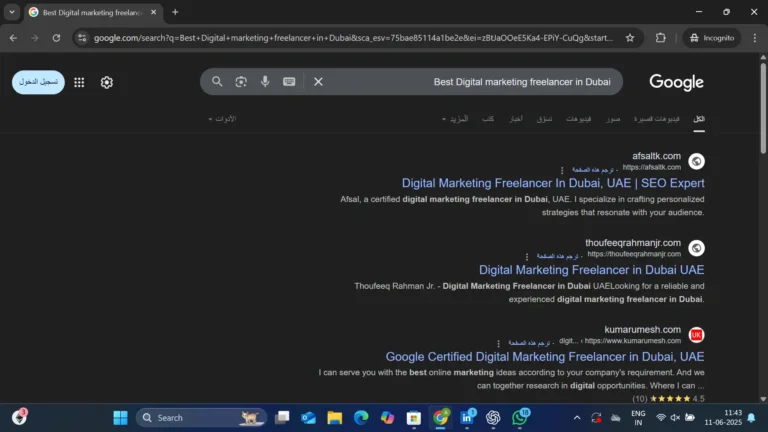Open Google apps grid
This screenshot has height=432, width=768.
[x=79, y=82]
